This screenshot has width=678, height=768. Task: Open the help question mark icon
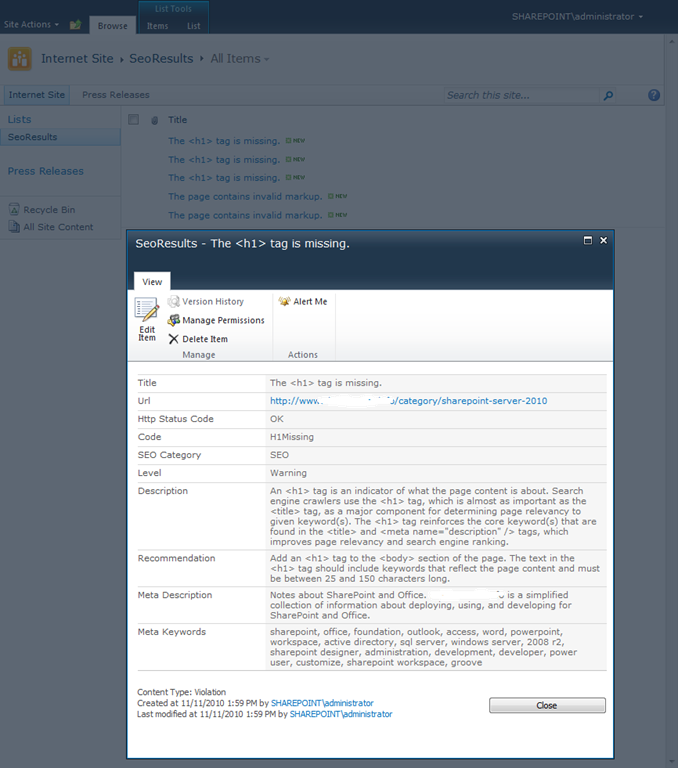[654, 95]
